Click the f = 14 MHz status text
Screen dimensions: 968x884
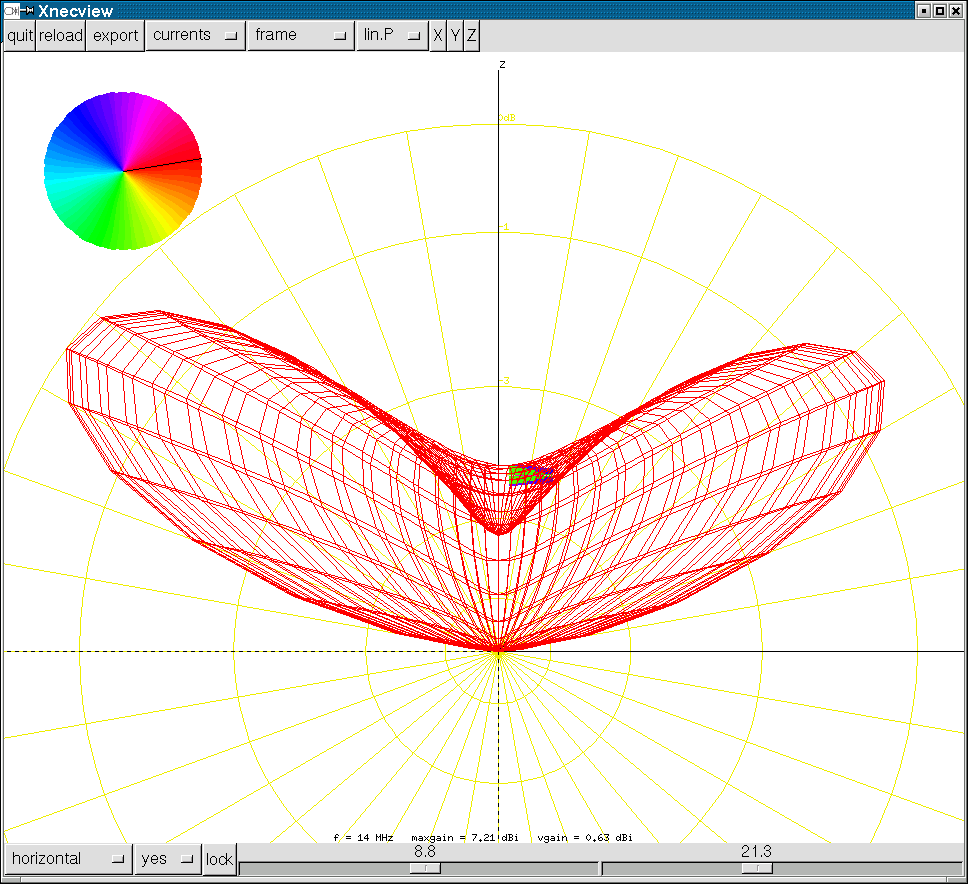pyautogui.click(x=363, y=838)
